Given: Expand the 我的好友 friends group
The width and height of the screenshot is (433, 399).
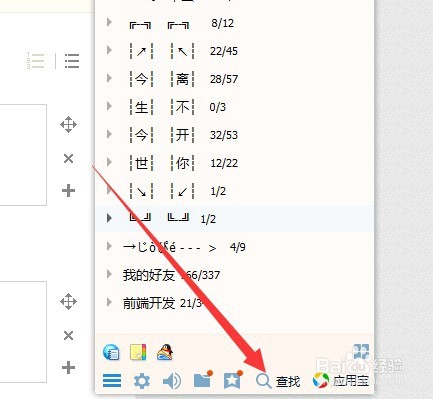Looking at the screenshot, I should [109, 274].
